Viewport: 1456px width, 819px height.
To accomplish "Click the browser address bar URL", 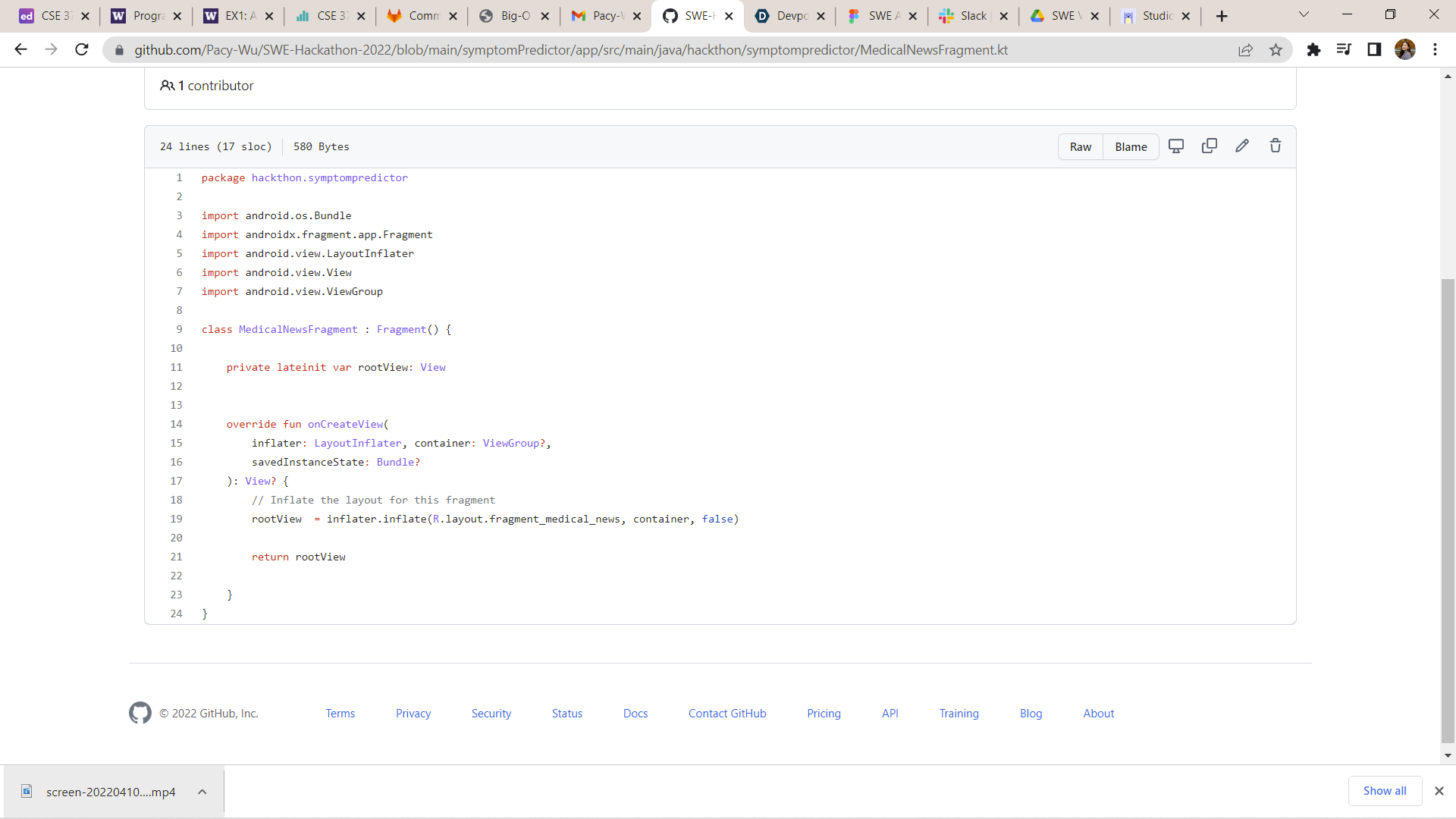I will (570, 50).
